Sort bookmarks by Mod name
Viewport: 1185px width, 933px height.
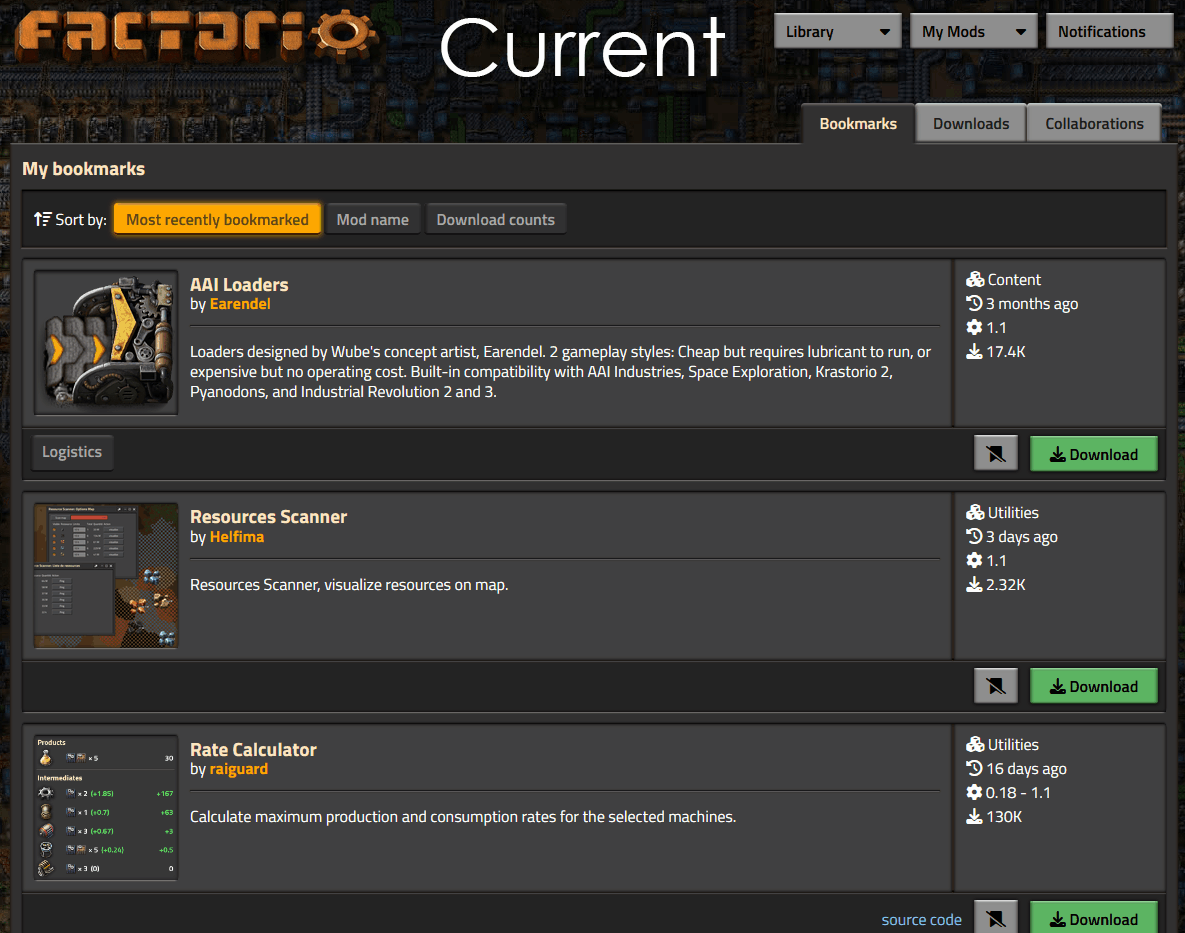point(372,220)
